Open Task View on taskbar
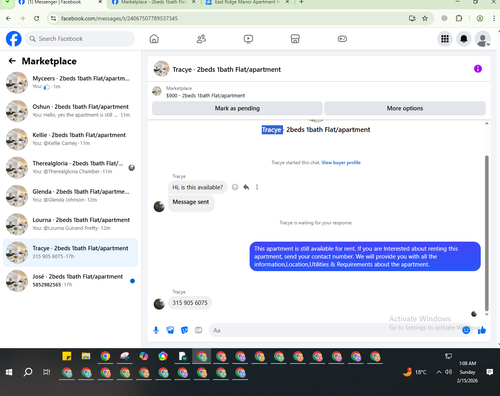Image resolution: width=500 pixels, height=396 pixels. 47,372
